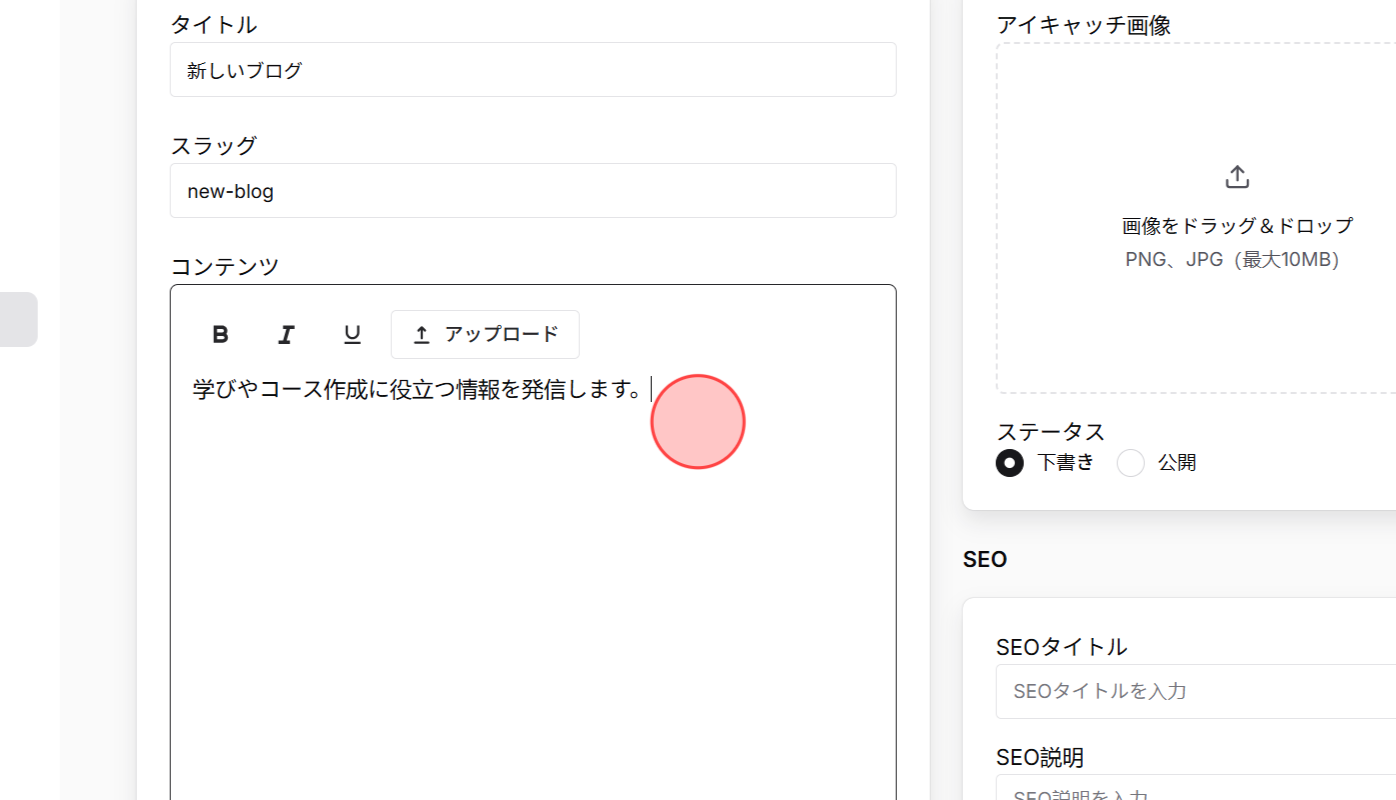Click the upload icon inside the image drop zone
Viewport: 1396px width, 800px height.
click(x=1236, y=175)
